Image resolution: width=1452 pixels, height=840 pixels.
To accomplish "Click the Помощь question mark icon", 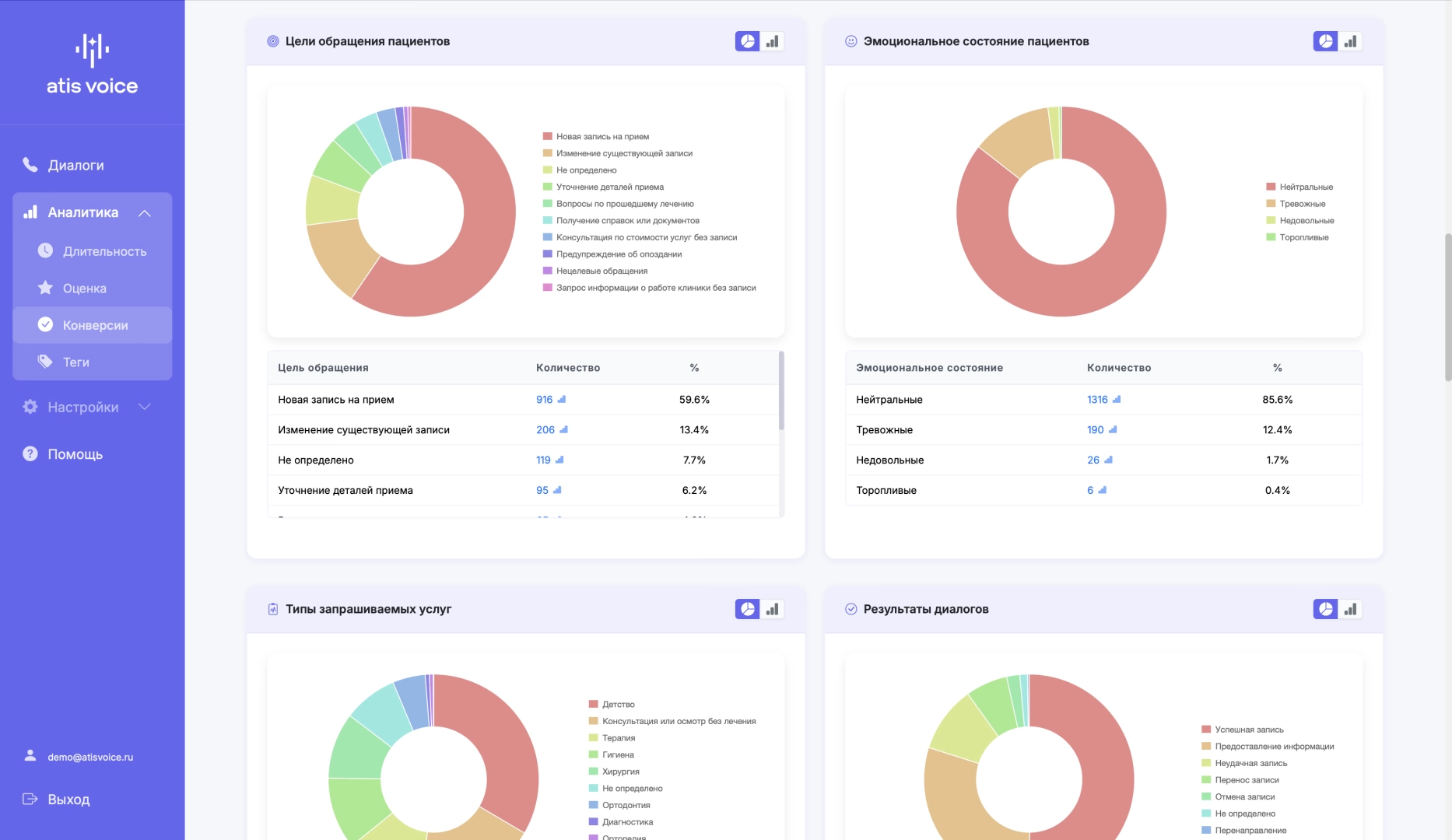I will (30, 453).
